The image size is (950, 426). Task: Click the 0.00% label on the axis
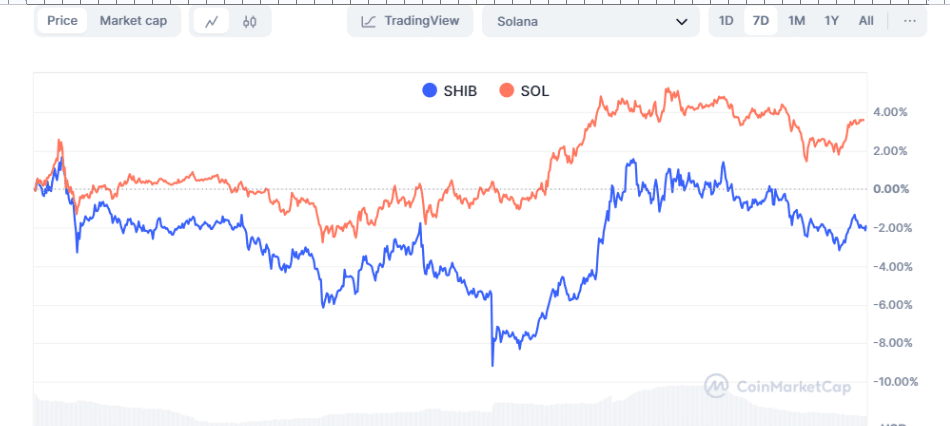coord(889,189)
